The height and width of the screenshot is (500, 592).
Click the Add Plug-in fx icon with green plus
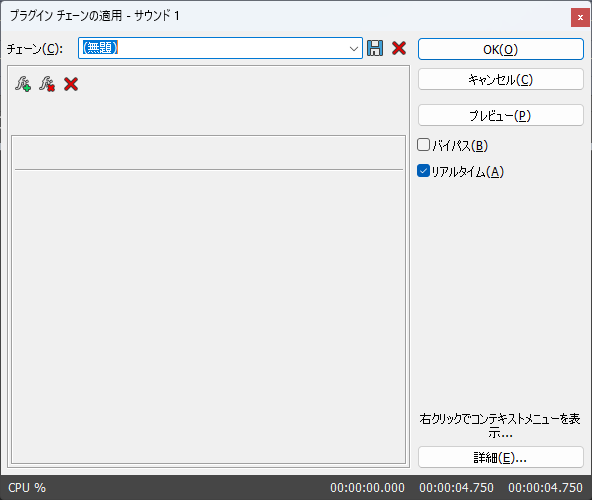tap(23, 84)
